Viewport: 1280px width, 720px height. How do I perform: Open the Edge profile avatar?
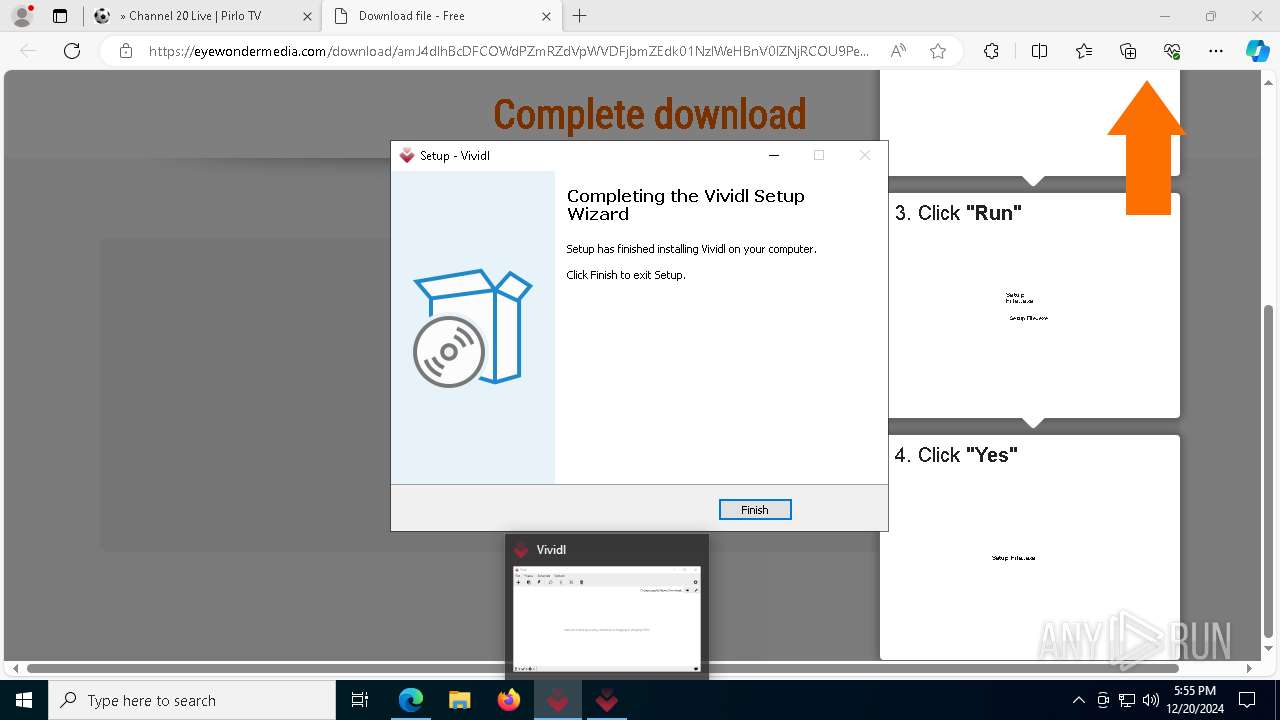click(x=22, y=16)
